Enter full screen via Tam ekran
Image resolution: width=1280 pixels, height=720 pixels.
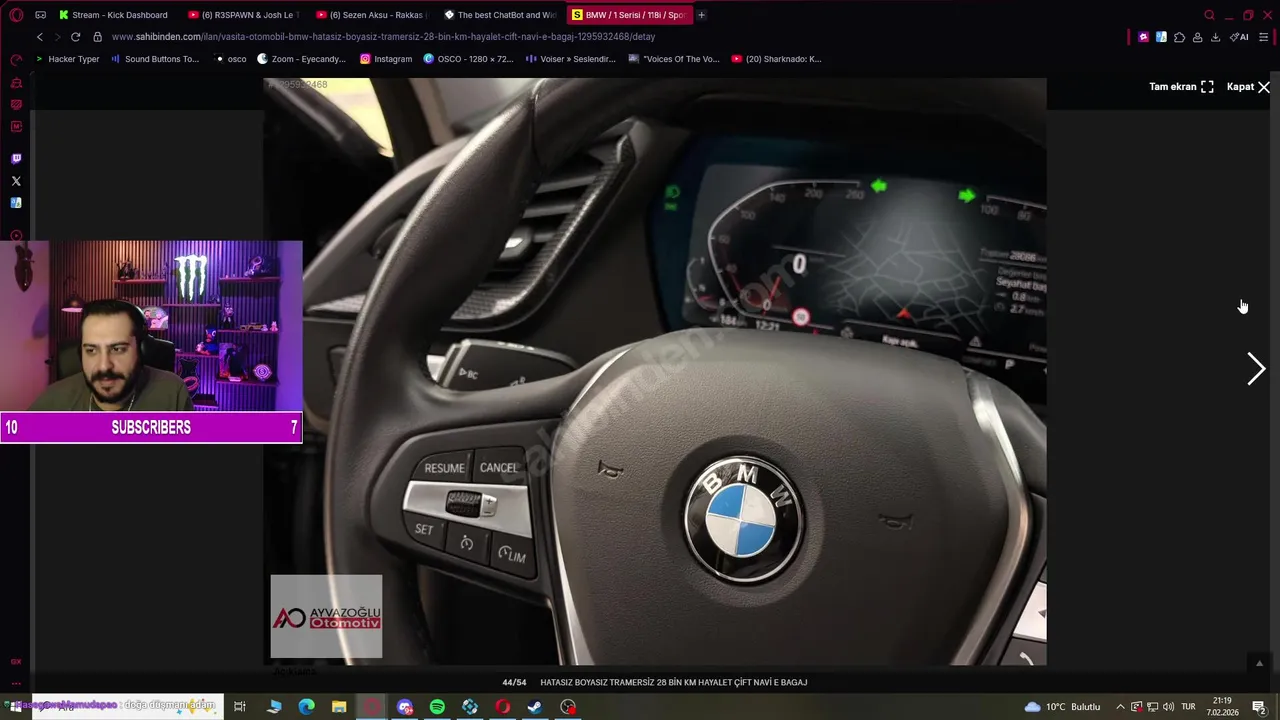pos(1181,87)
